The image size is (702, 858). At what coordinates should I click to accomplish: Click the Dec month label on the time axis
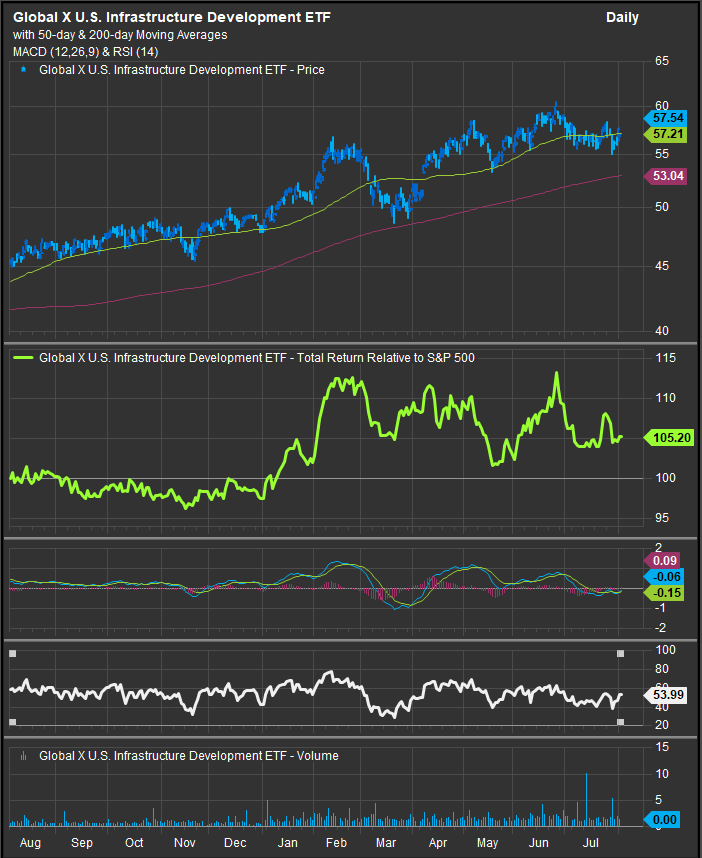pos(235,843)
